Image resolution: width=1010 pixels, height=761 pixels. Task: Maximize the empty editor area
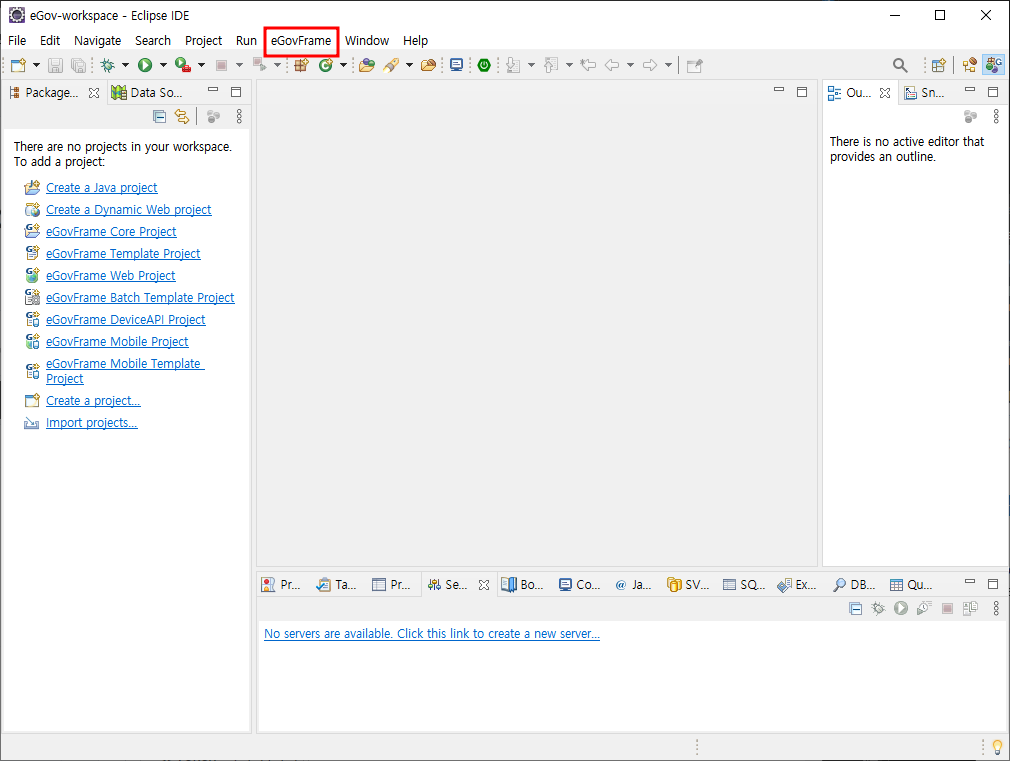coord(802,92)
